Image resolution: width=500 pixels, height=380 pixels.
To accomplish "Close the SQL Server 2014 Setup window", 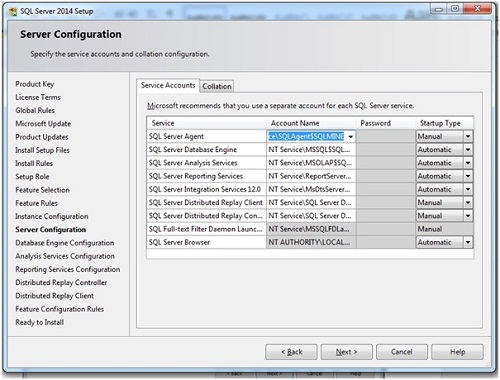I will [x=478, y=9].
